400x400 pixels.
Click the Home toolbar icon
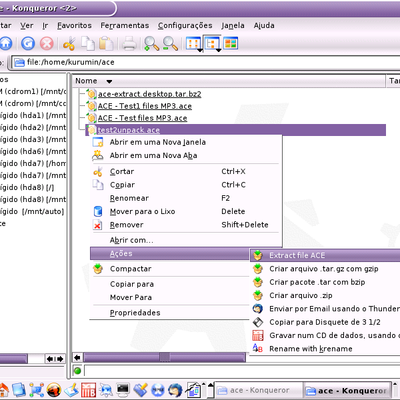pos(5,43)
